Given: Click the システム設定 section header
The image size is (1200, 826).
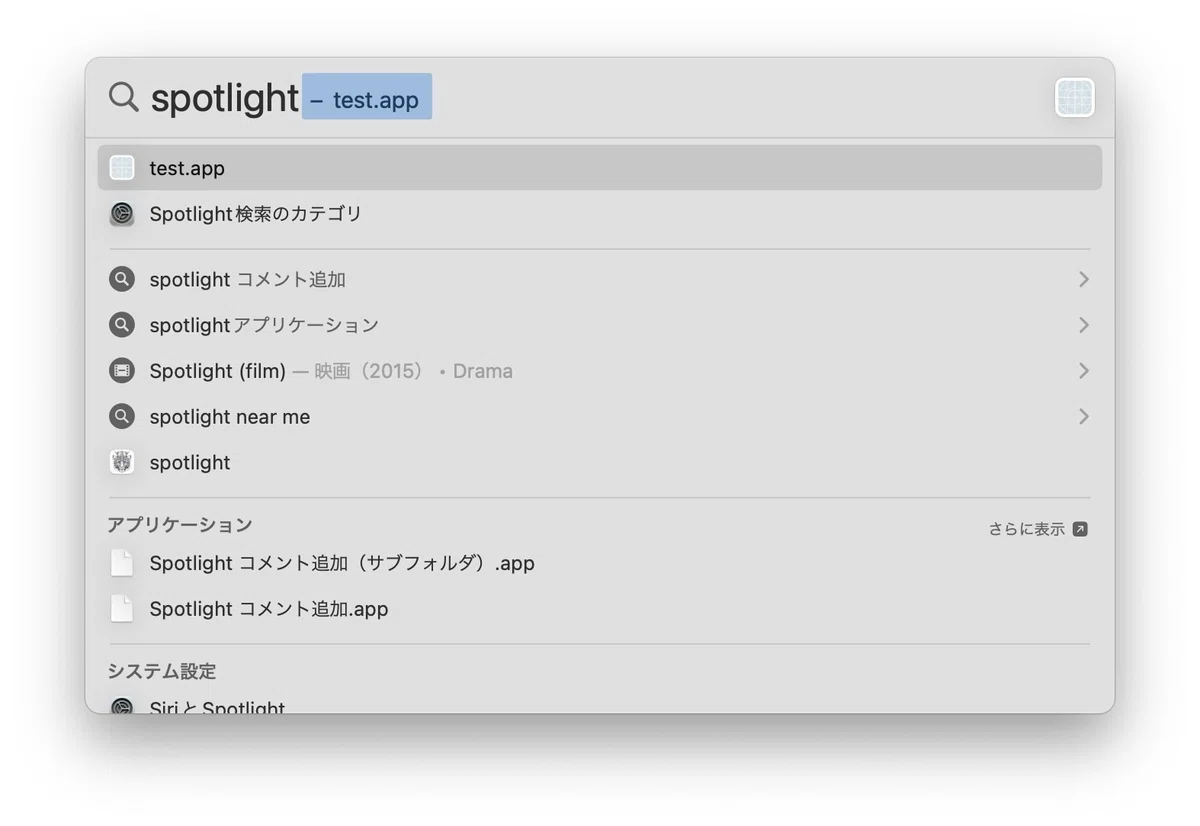Looking at the screenshot, I should (162, 671).
